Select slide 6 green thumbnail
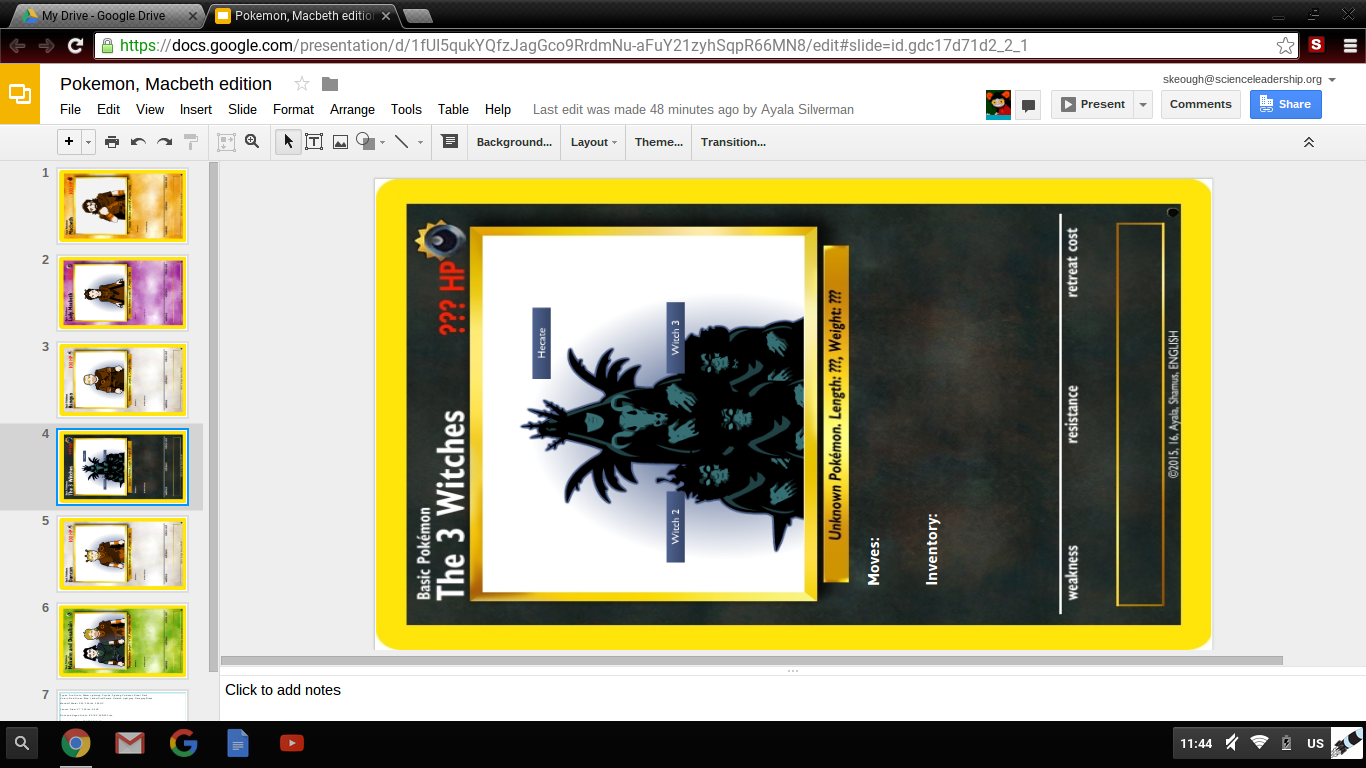The height and width of the screenshot is (768, 1366). (122, 642)
